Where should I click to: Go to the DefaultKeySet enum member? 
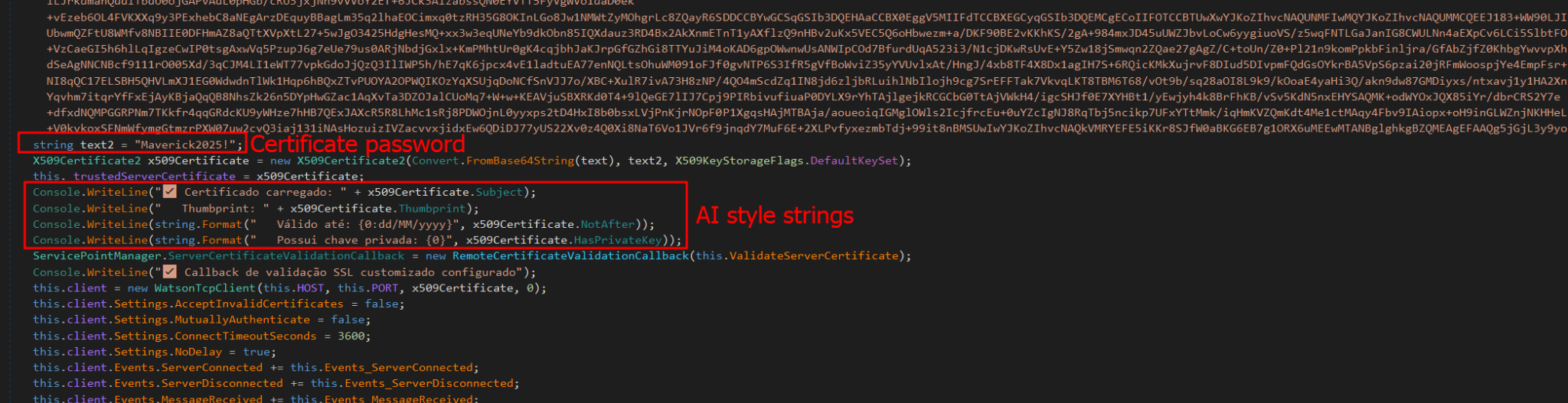[854, 161]
